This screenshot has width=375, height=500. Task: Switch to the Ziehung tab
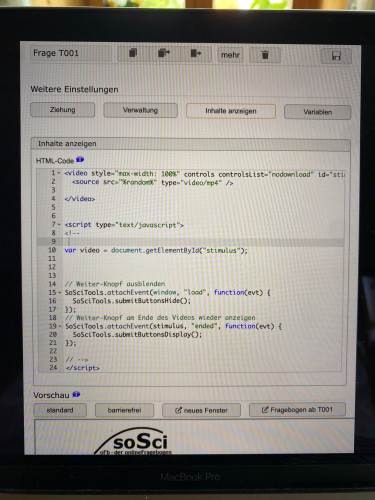click(x=62, y=110)
